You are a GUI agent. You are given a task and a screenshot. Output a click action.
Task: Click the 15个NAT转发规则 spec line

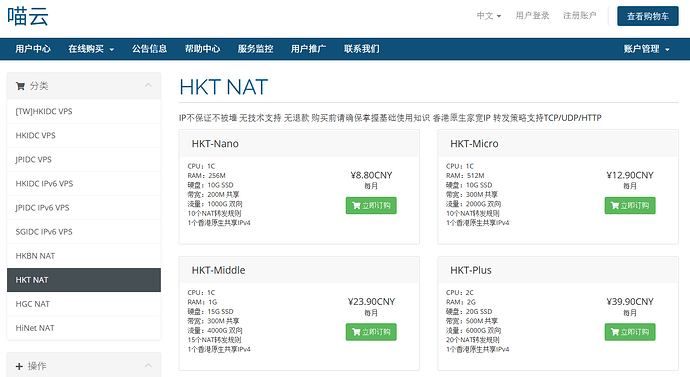214,340
